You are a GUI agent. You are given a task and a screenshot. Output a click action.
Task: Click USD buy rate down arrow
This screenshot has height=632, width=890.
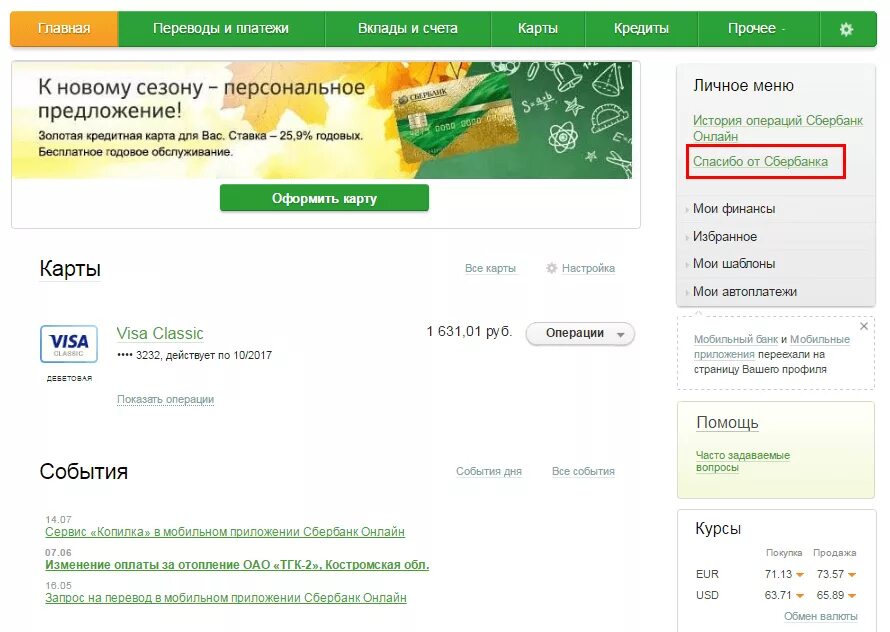coord(800,596)
